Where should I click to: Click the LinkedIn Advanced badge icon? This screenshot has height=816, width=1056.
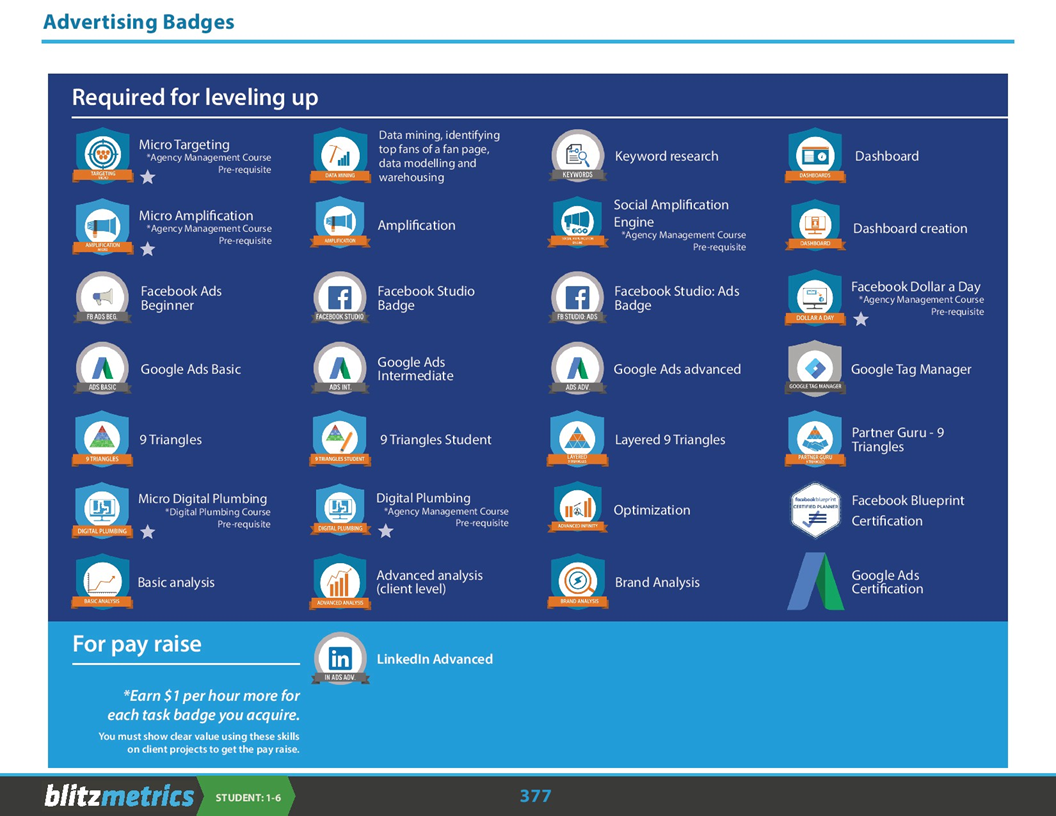[340, 658]
